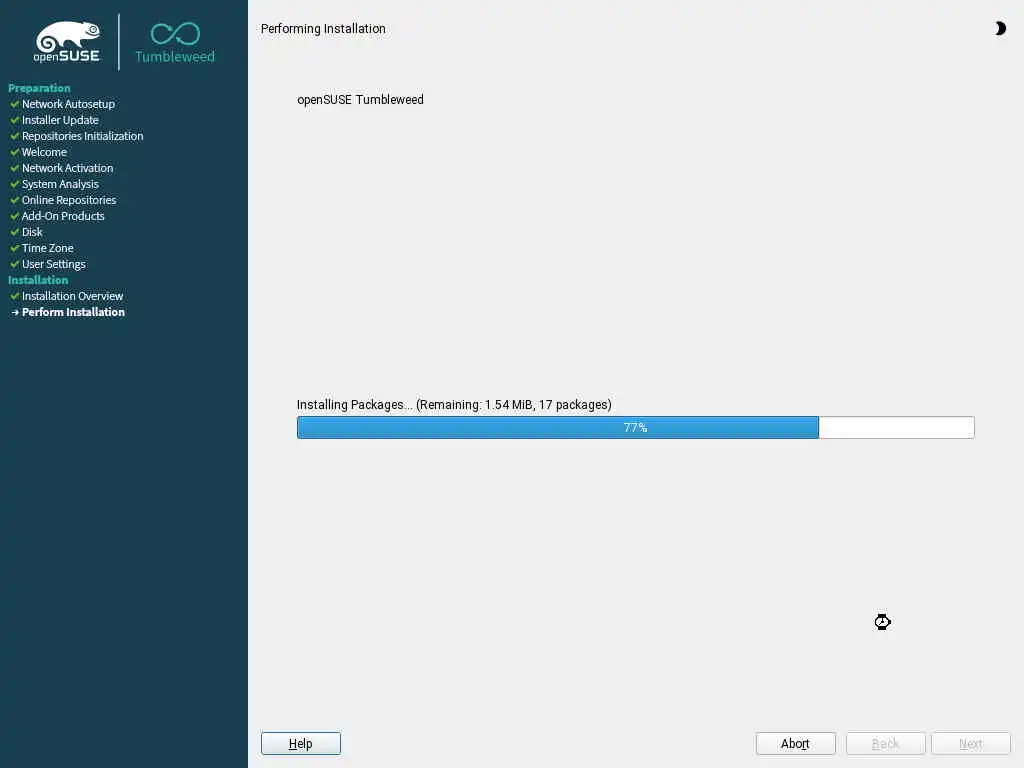
Task: Open the Help button
Action: pos(300,743)
